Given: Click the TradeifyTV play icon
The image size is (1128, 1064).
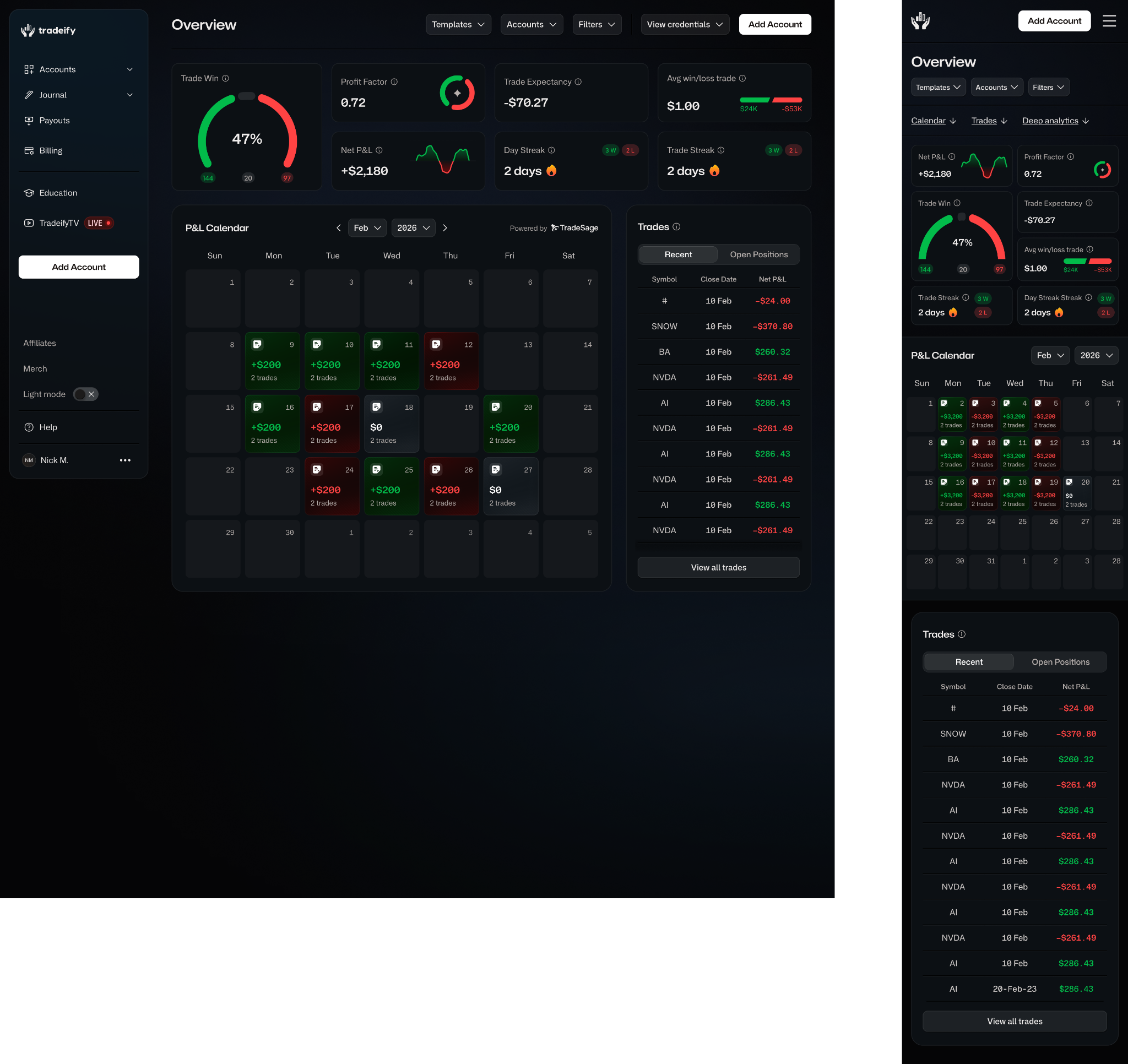Looking at the screenshot, I should pyautogui.click(x=29, y=223).
